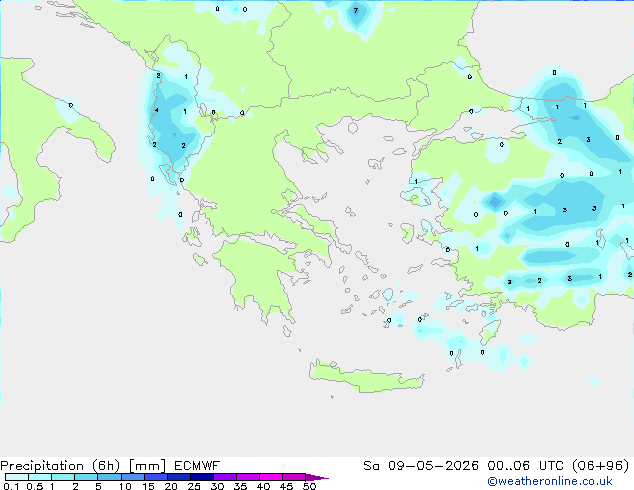Click the 20–25 mm dark blue swatch

click(x=178, y=477)
